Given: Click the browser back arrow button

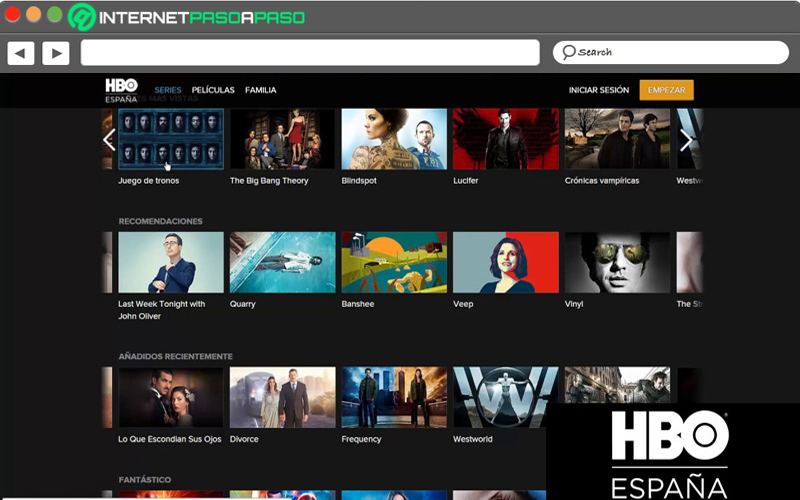Looking at the screenshot, I should [x=21, y=53].
